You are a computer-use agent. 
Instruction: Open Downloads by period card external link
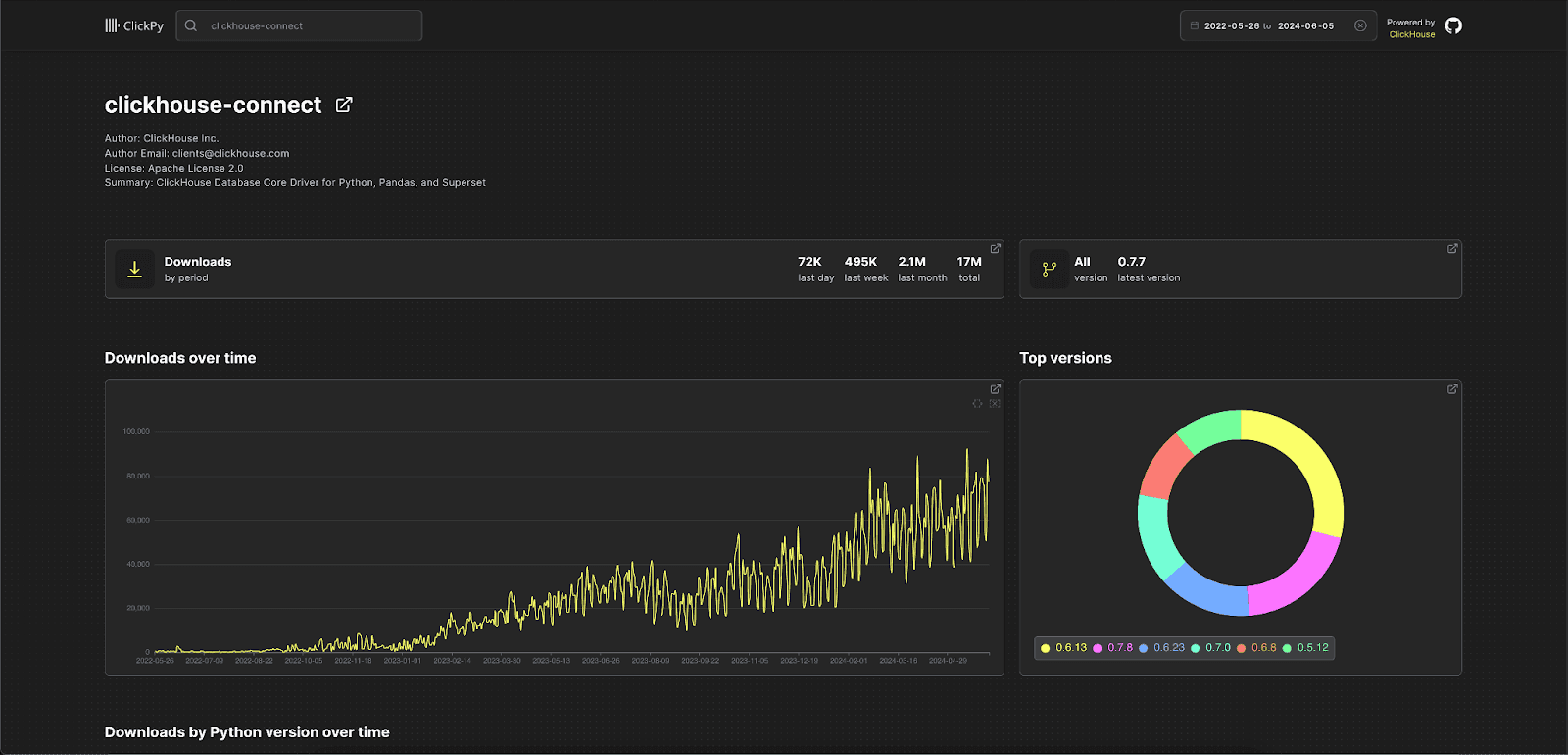click(x=995, y=249)
